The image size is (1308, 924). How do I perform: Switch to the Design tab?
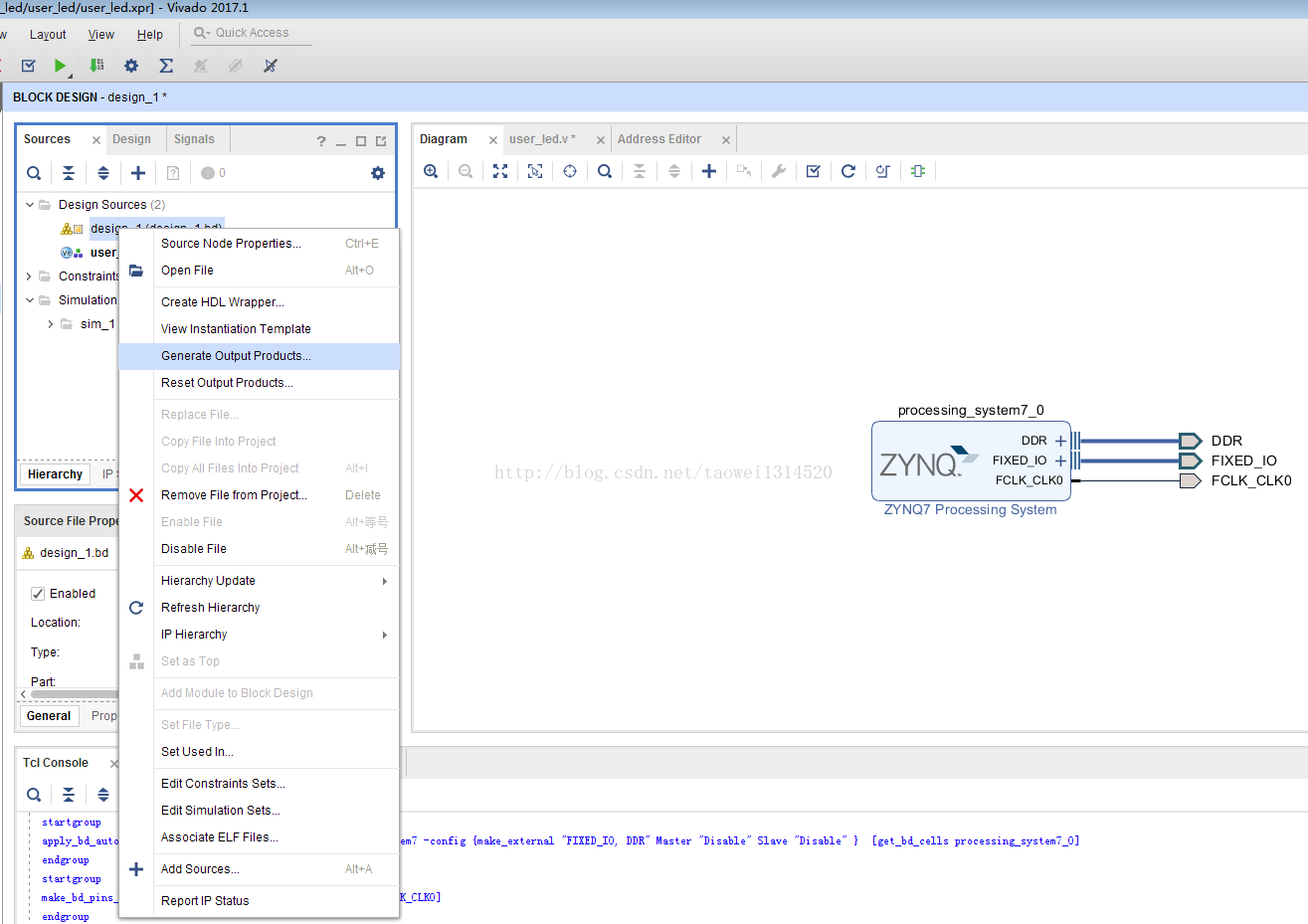coord(131,139)
